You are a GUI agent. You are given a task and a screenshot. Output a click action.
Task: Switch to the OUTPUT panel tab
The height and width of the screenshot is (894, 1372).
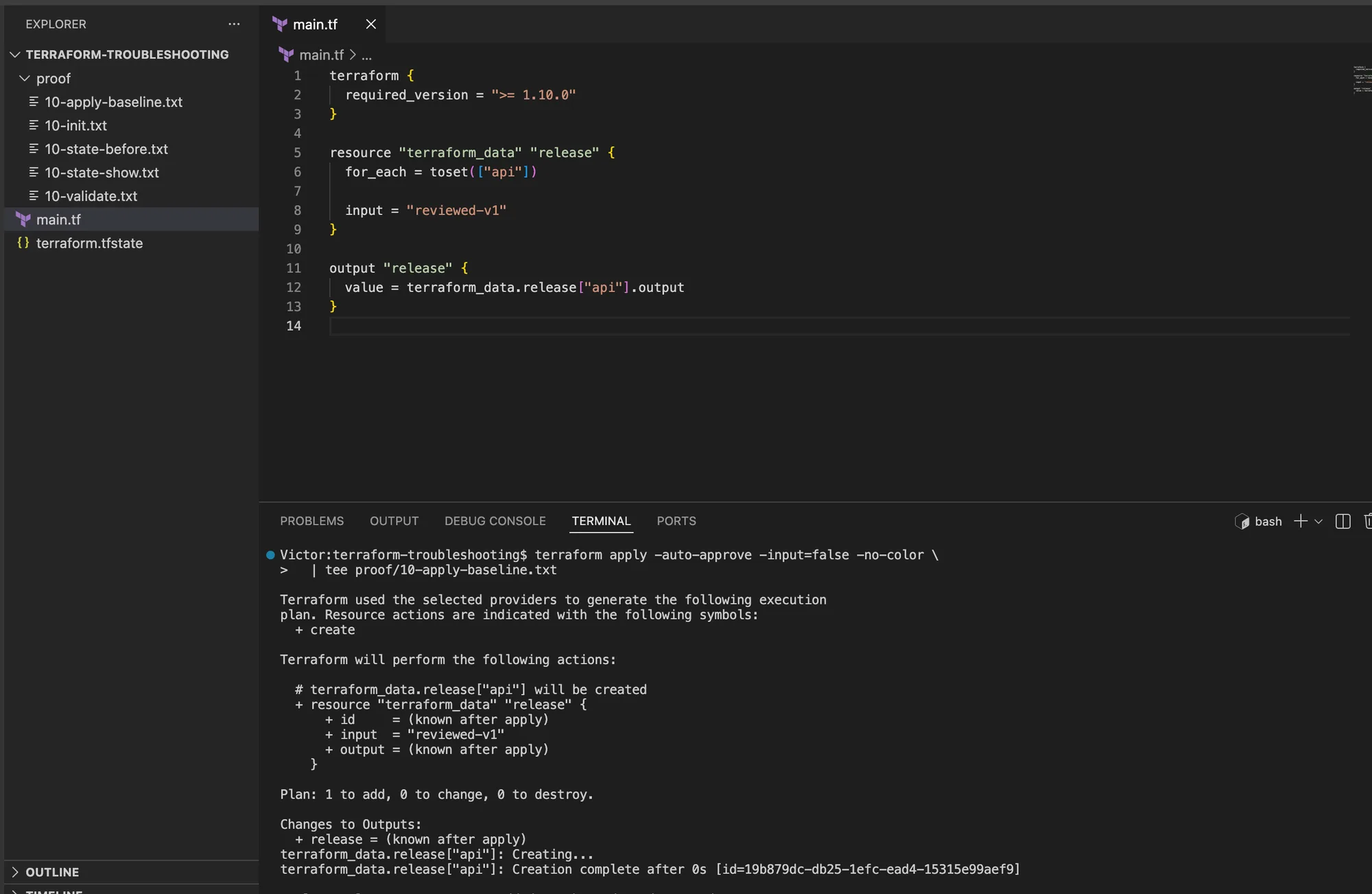click(x=394, y=521)
